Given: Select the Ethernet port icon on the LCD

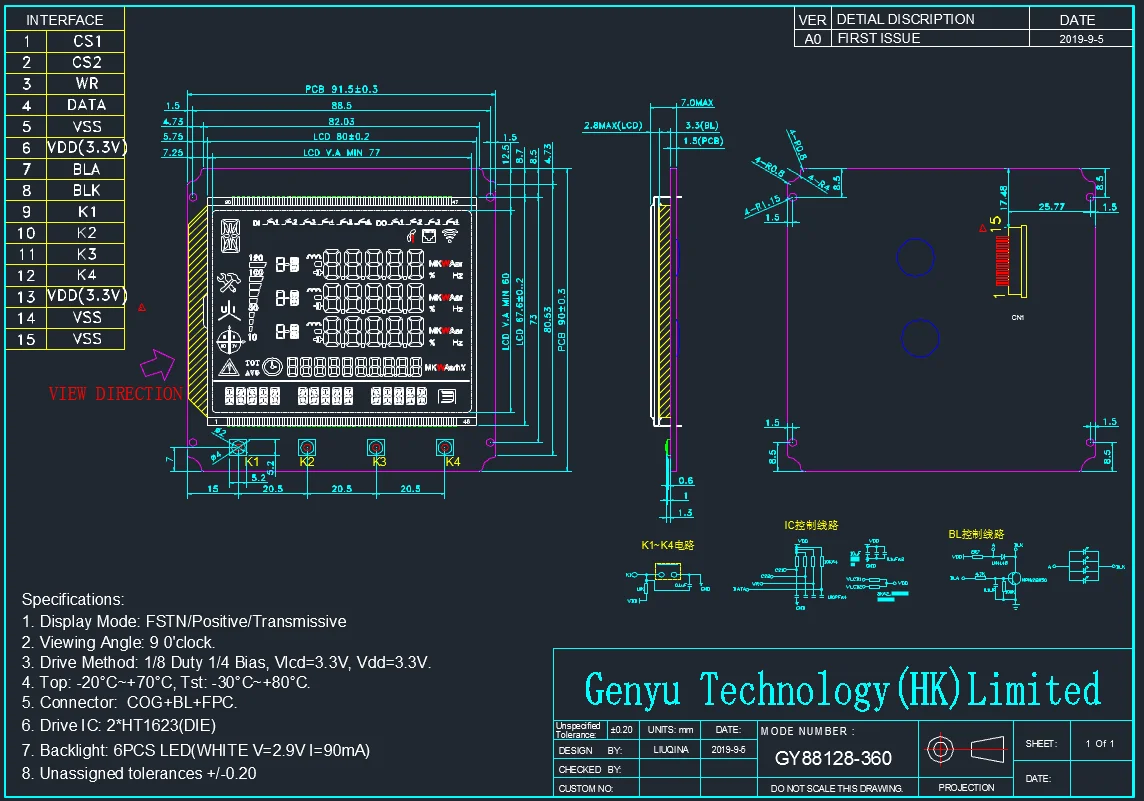Looking at the screenshot, I should [430, 237].
